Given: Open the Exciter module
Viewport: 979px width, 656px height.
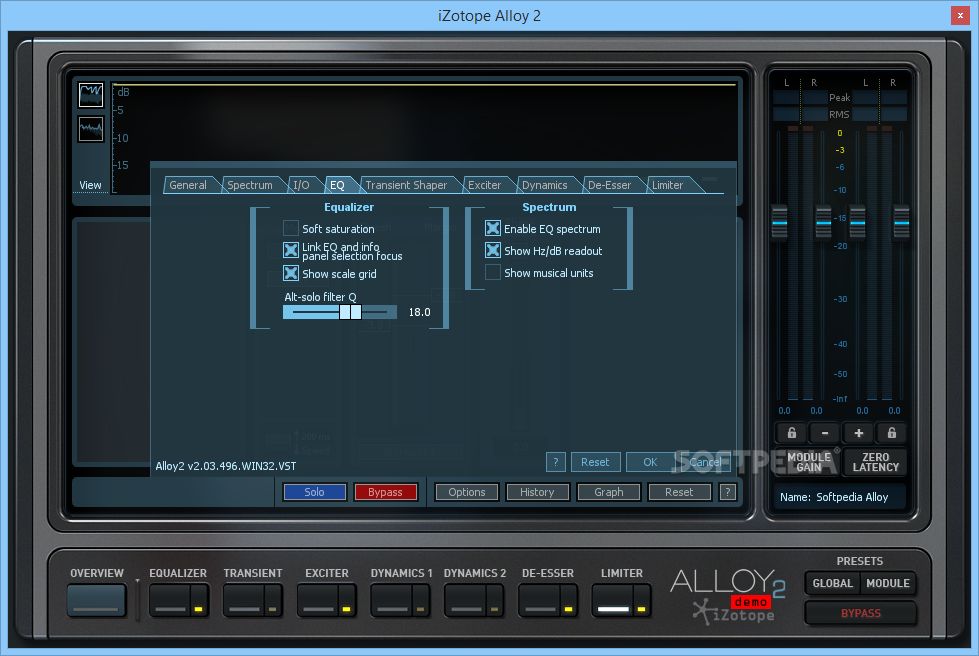Looking at the screenshot, I should [x=318, y=601].
